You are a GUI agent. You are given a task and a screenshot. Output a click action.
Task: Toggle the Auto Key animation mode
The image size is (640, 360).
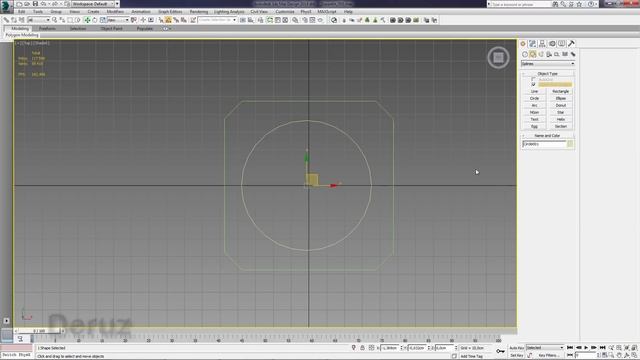(516, 348)
